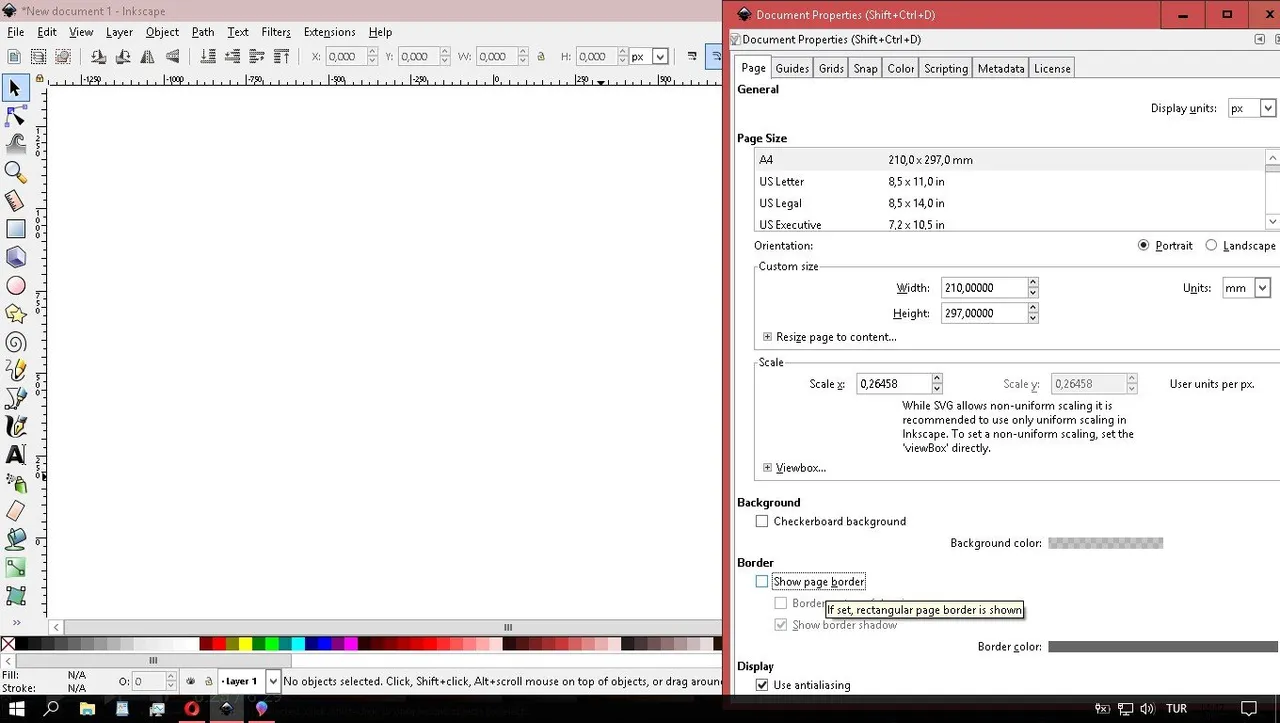
Task: Select US Letter page size
Action: [x=1011, y=182]
